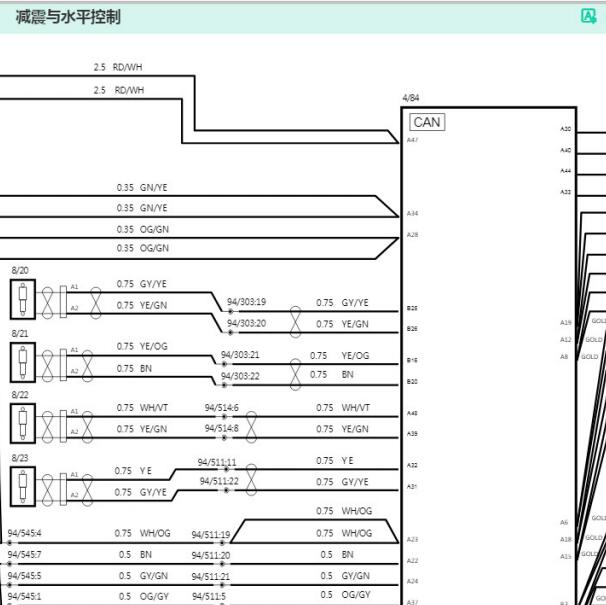Click the 4/84 module label

[410, 98]
